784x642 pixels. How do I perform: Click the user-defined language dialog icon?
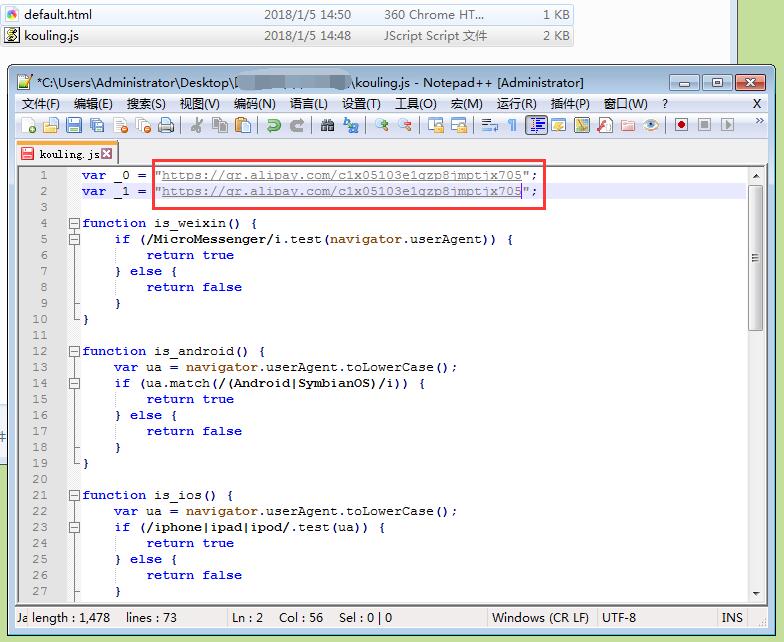point(558,125)
